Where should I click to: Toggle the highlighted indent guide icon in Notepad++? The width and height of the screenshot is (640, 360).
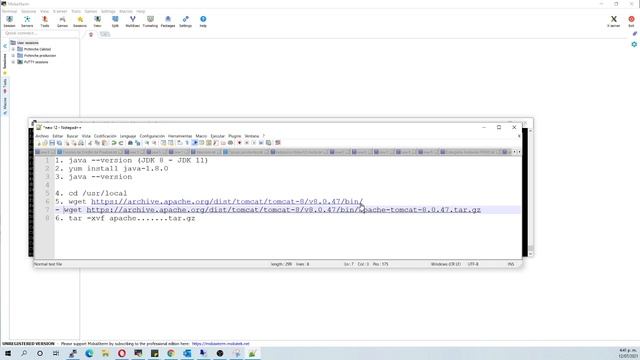click(194, 143)
